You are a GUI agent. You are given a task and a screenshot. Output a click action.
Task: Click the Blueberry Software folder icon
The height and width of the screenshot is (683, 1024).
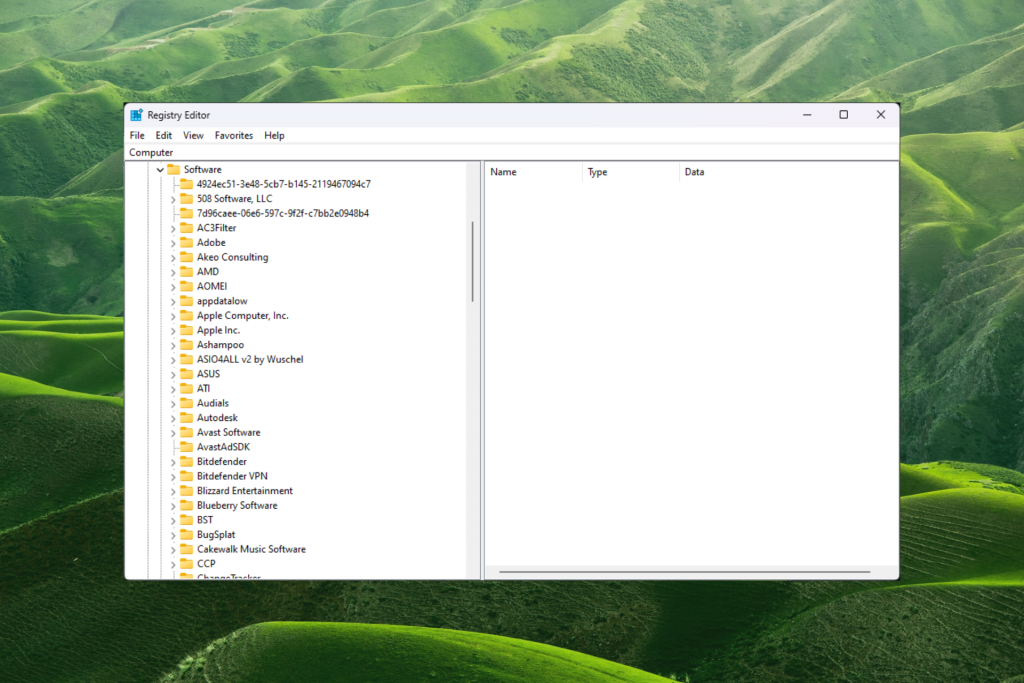(187, 505)
